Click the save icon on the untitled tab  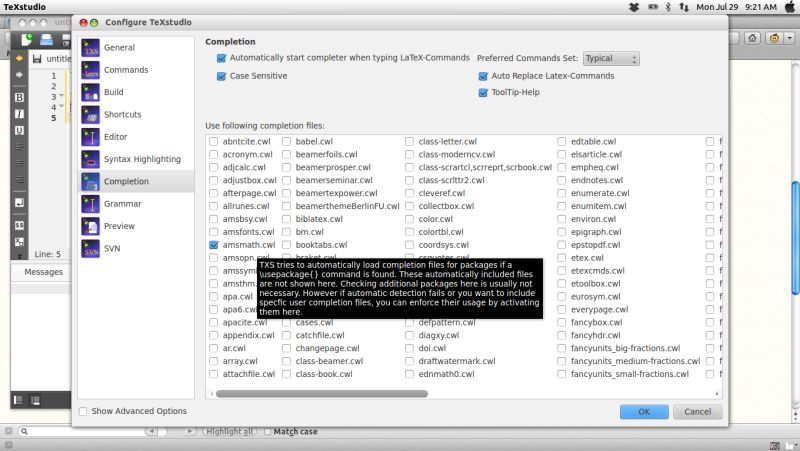[x=37, y=59]
